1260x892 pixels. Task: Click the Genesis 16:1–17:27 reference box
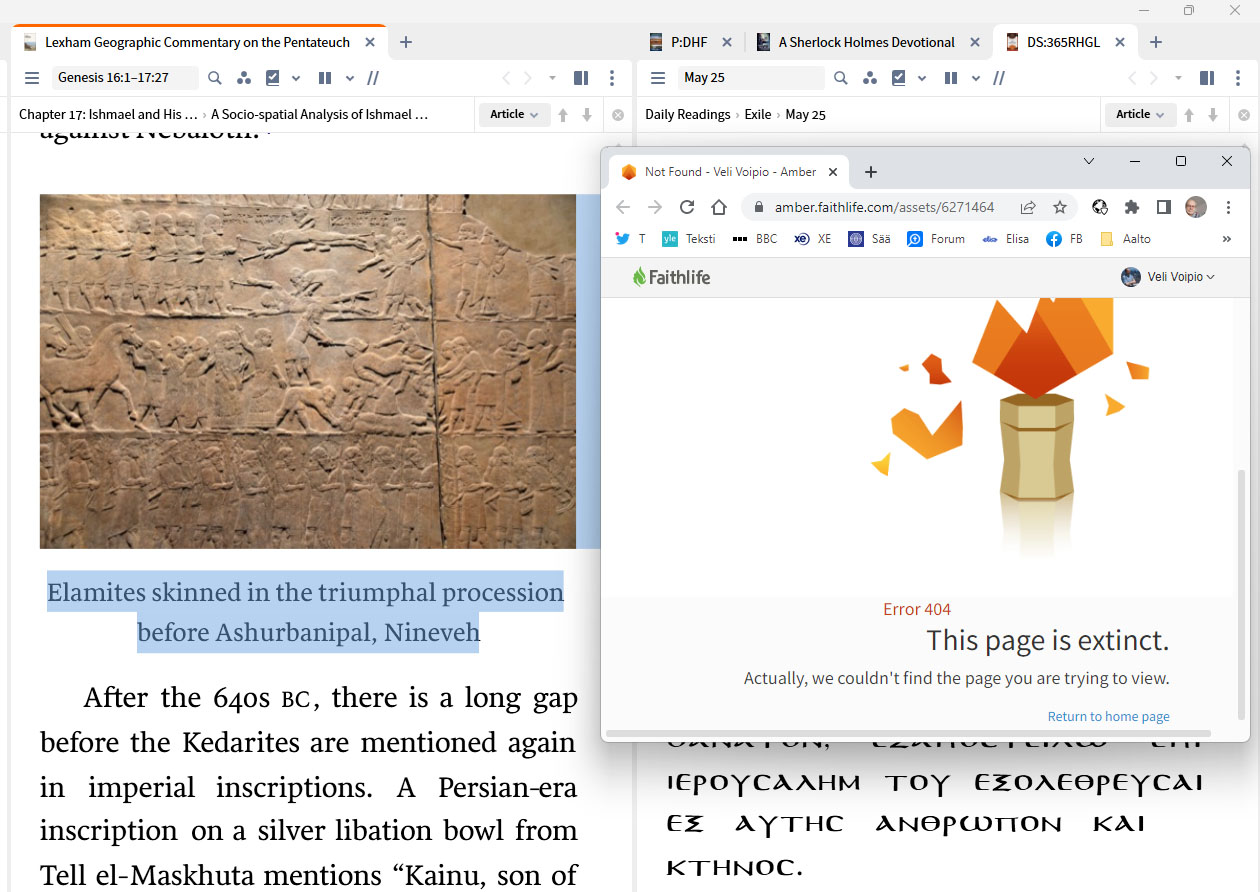[x=124, y=78]
